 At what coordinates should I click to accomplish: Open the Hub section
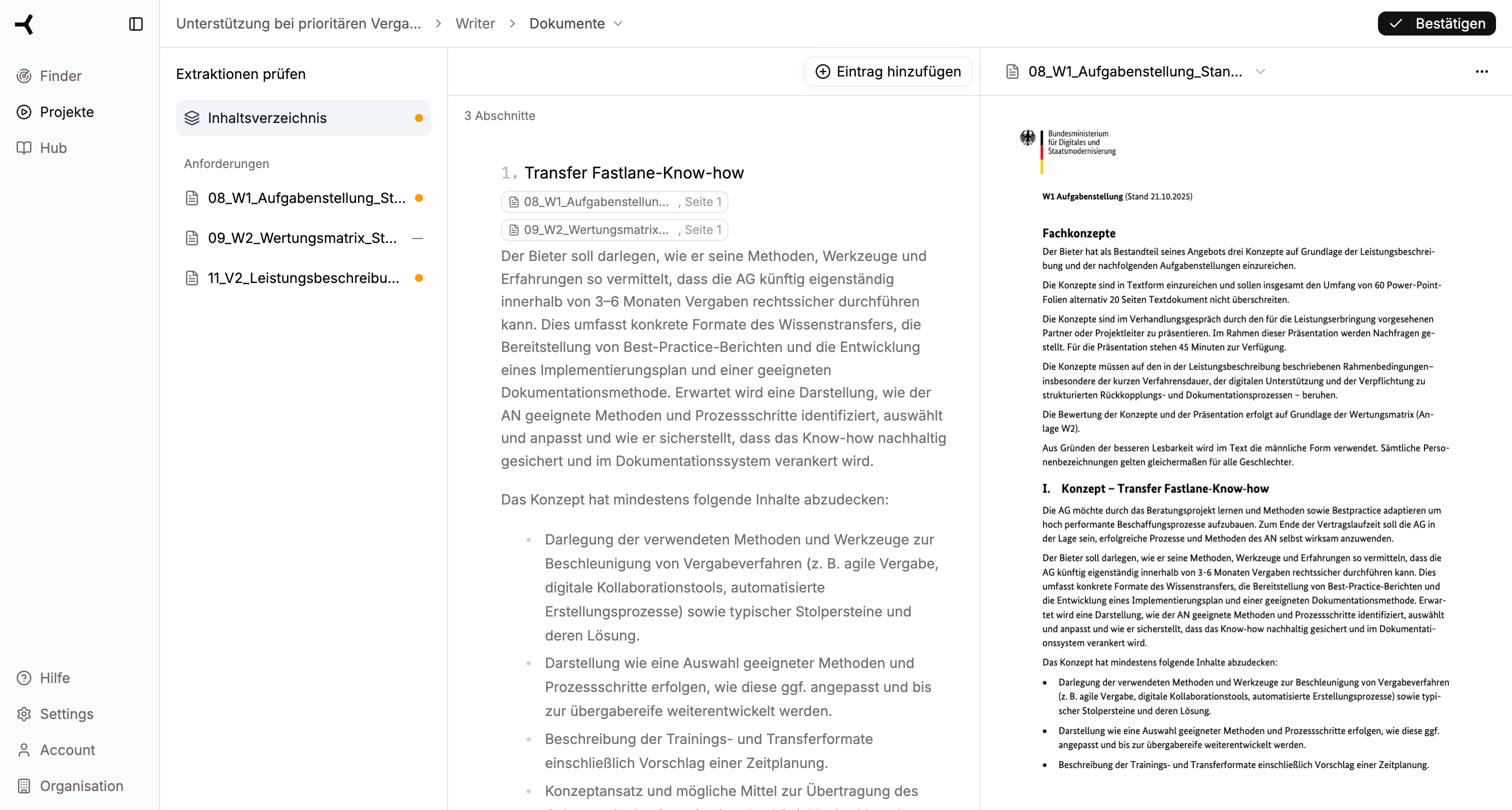click(53, 148)
